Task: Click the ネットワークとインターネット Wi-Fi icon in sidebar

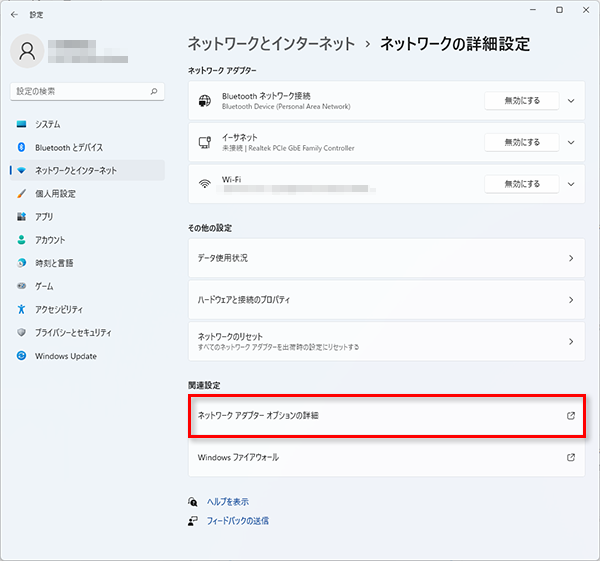Action: pyautogui.click(x=21, y=170)
